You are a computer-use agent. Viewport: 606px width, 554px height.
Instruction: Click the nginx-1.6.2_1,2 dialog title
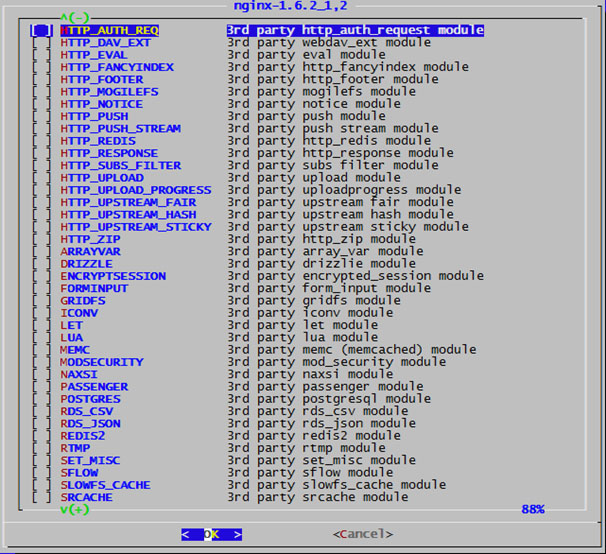pyautogui.click(x=291, y=6)
